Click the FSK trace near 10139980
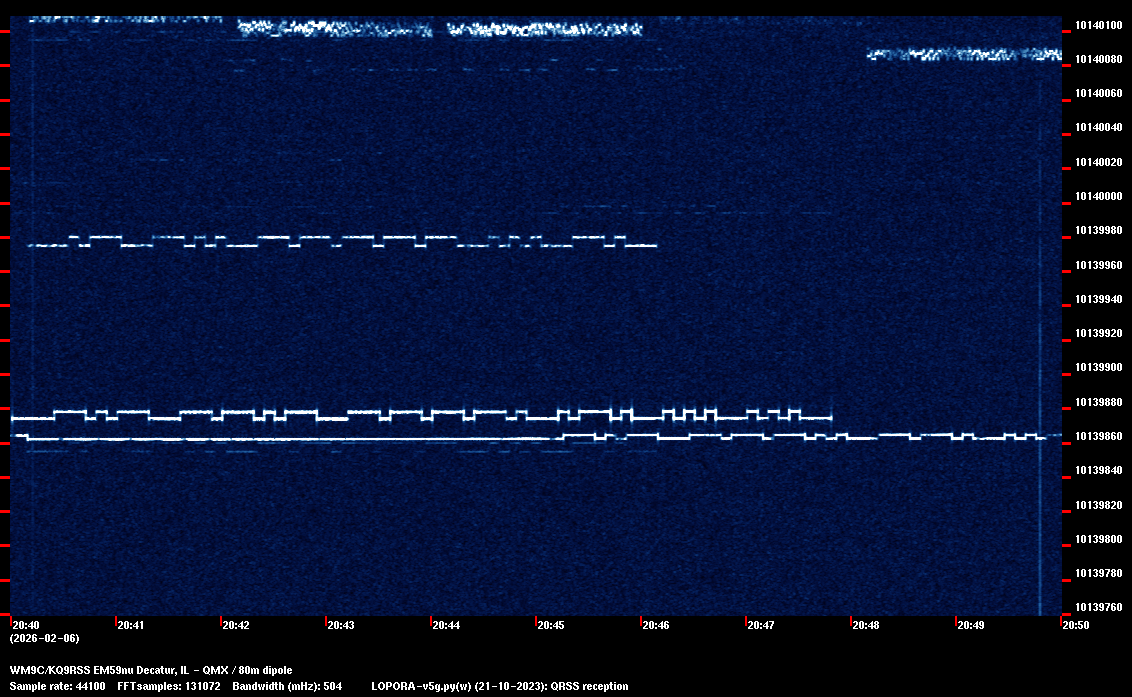1132x697 pixels. click(340, 241)
